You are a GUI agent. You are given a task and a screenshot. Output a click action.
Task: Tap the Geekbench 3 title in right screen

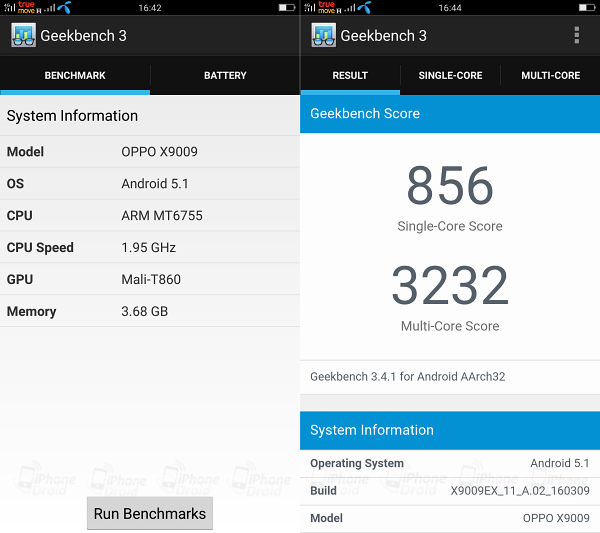(383, 36)
